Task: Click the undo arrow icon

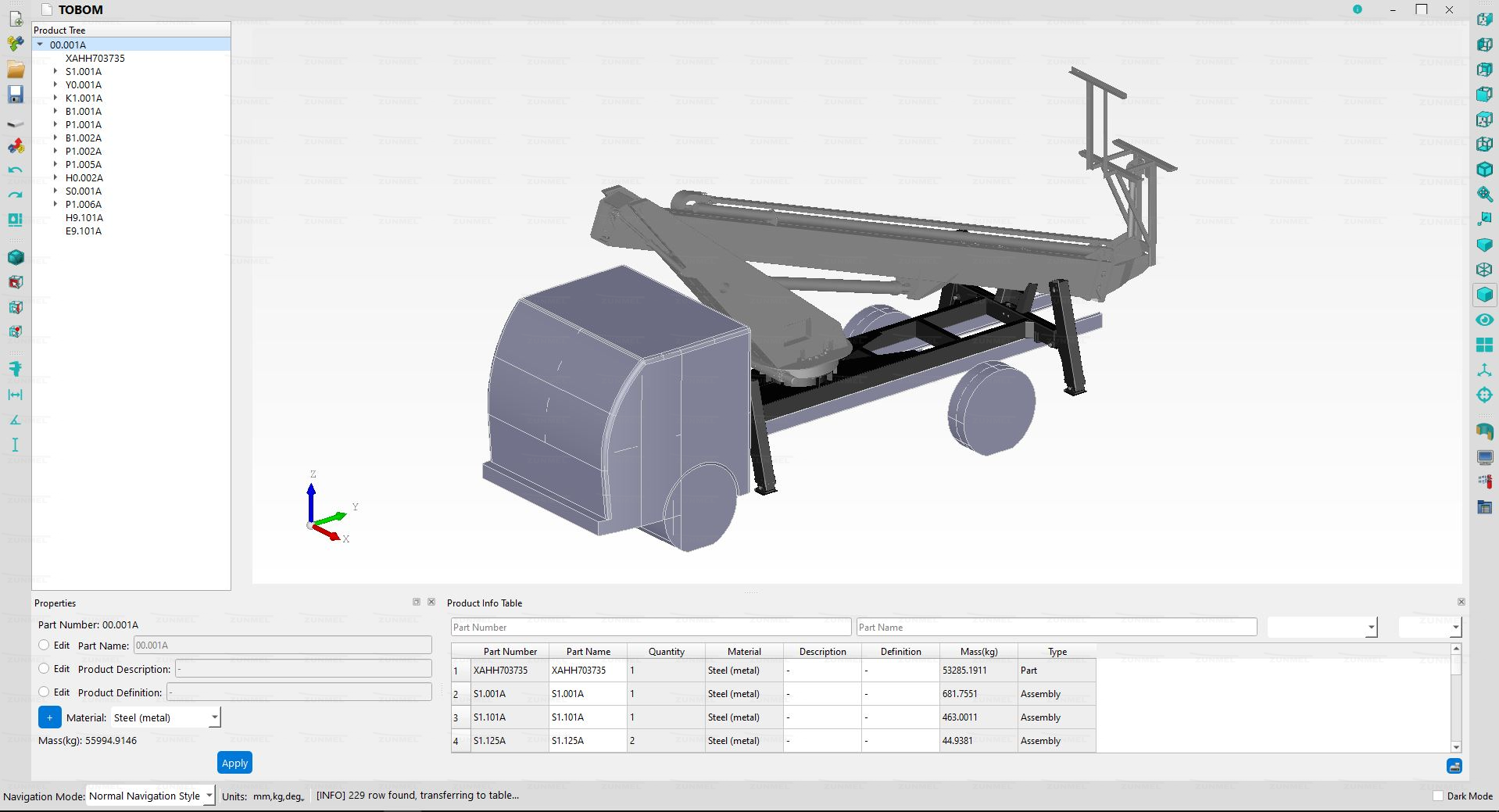Action: point(16,170)
